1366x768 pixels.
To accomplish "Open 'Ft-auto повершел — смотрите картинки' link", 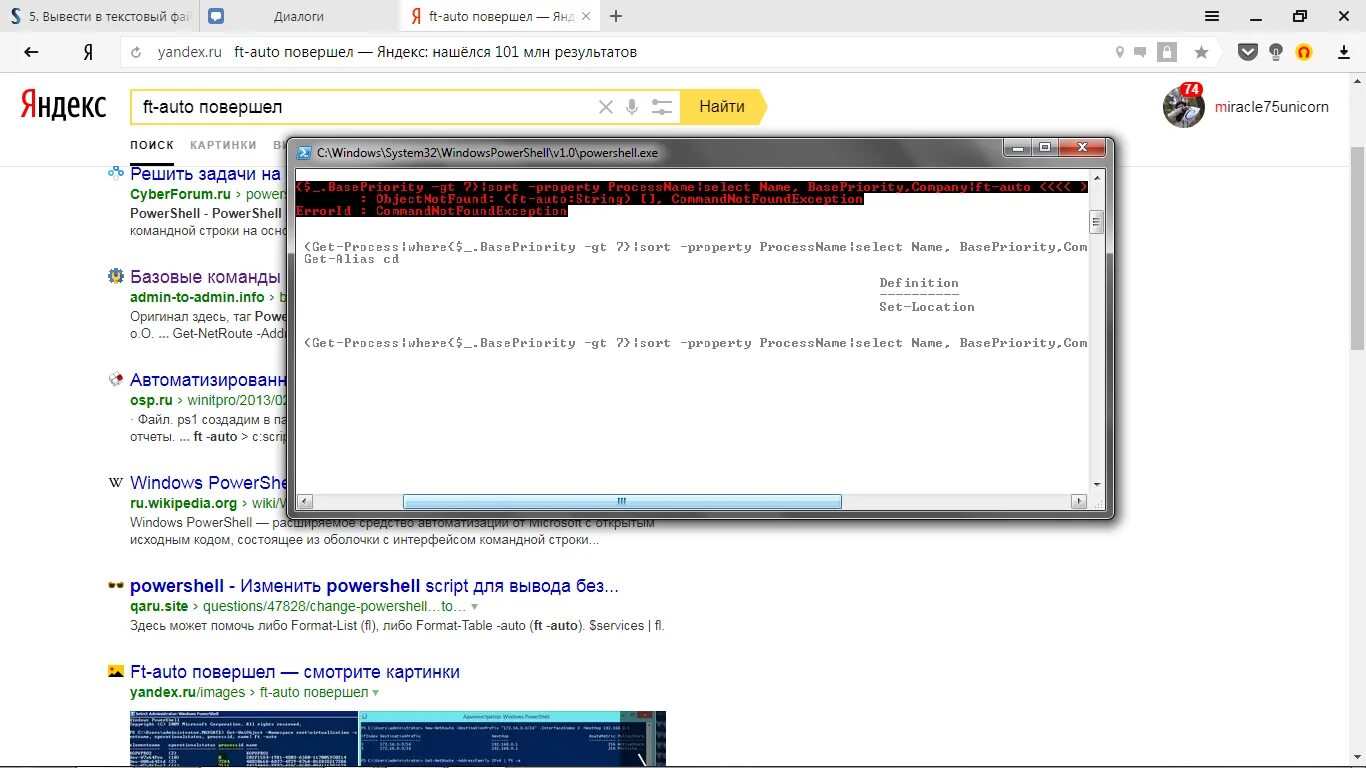I will coord(295,672).
